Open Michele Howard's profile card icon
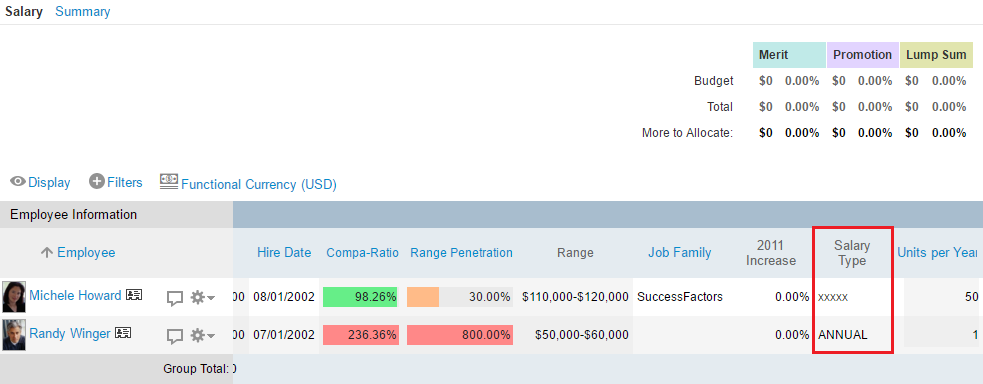 (x=134, y=295)
